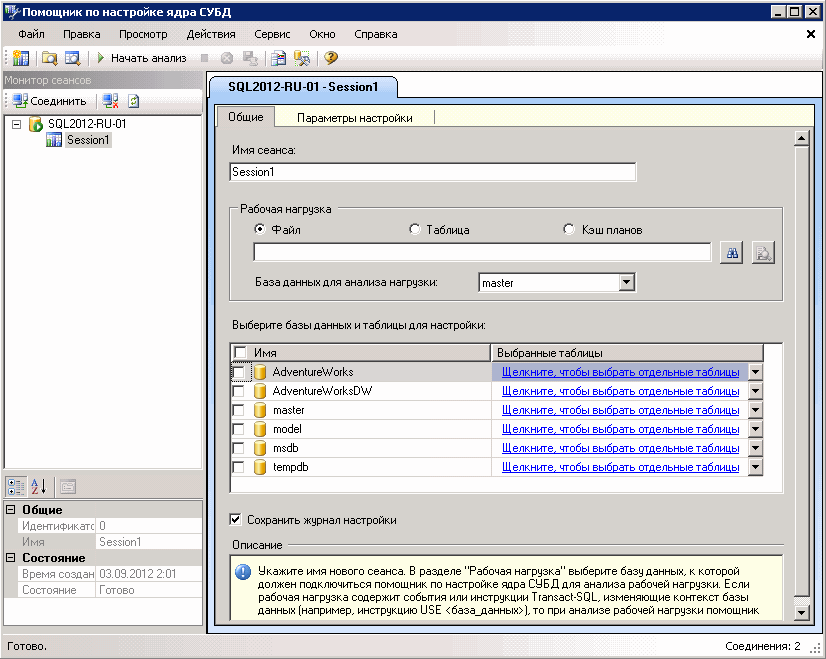The image size is (826, 659).
Task: Click msdb row select-tables link
Action: click(x=620, y=448)
